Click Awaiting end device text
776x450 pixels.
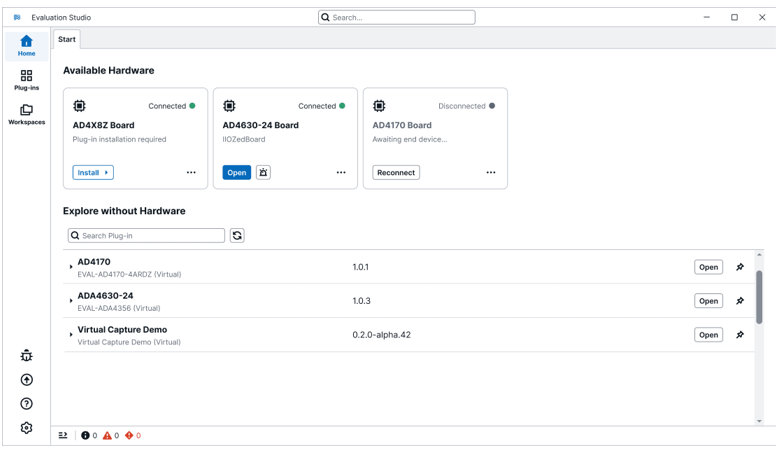point(410,139)
